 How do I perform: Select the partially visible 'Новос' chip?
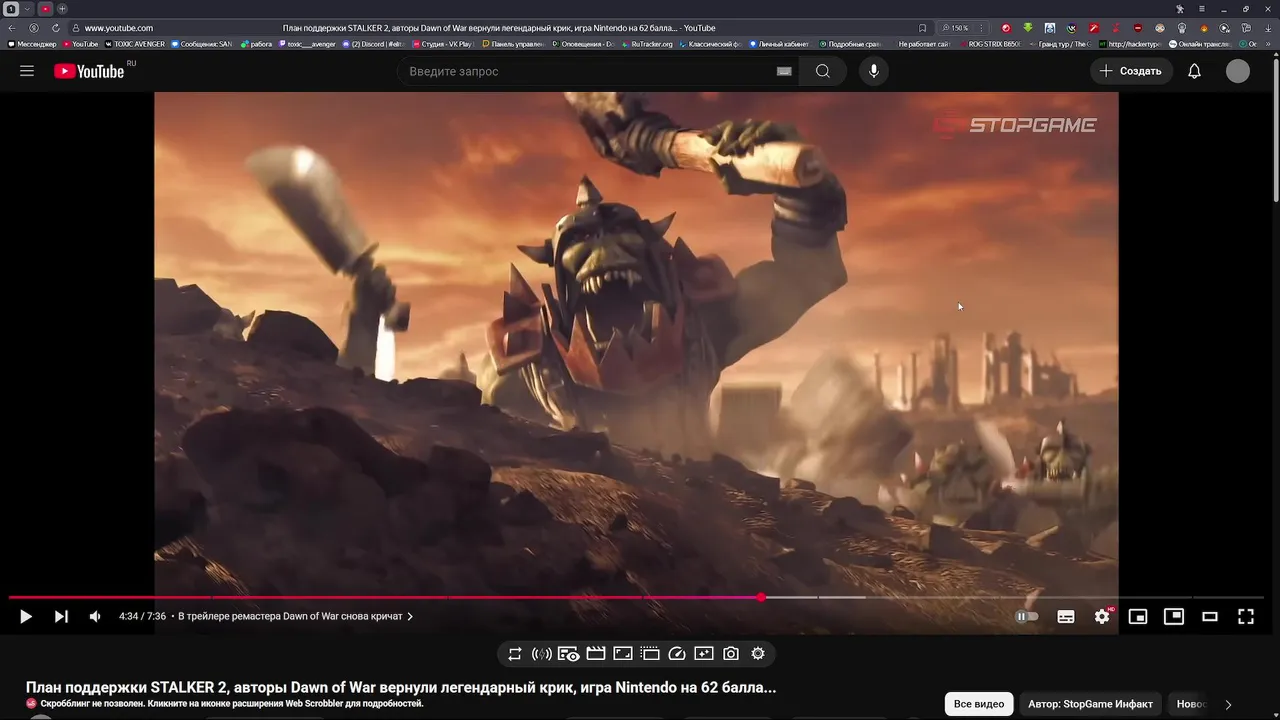[1190, 704]
